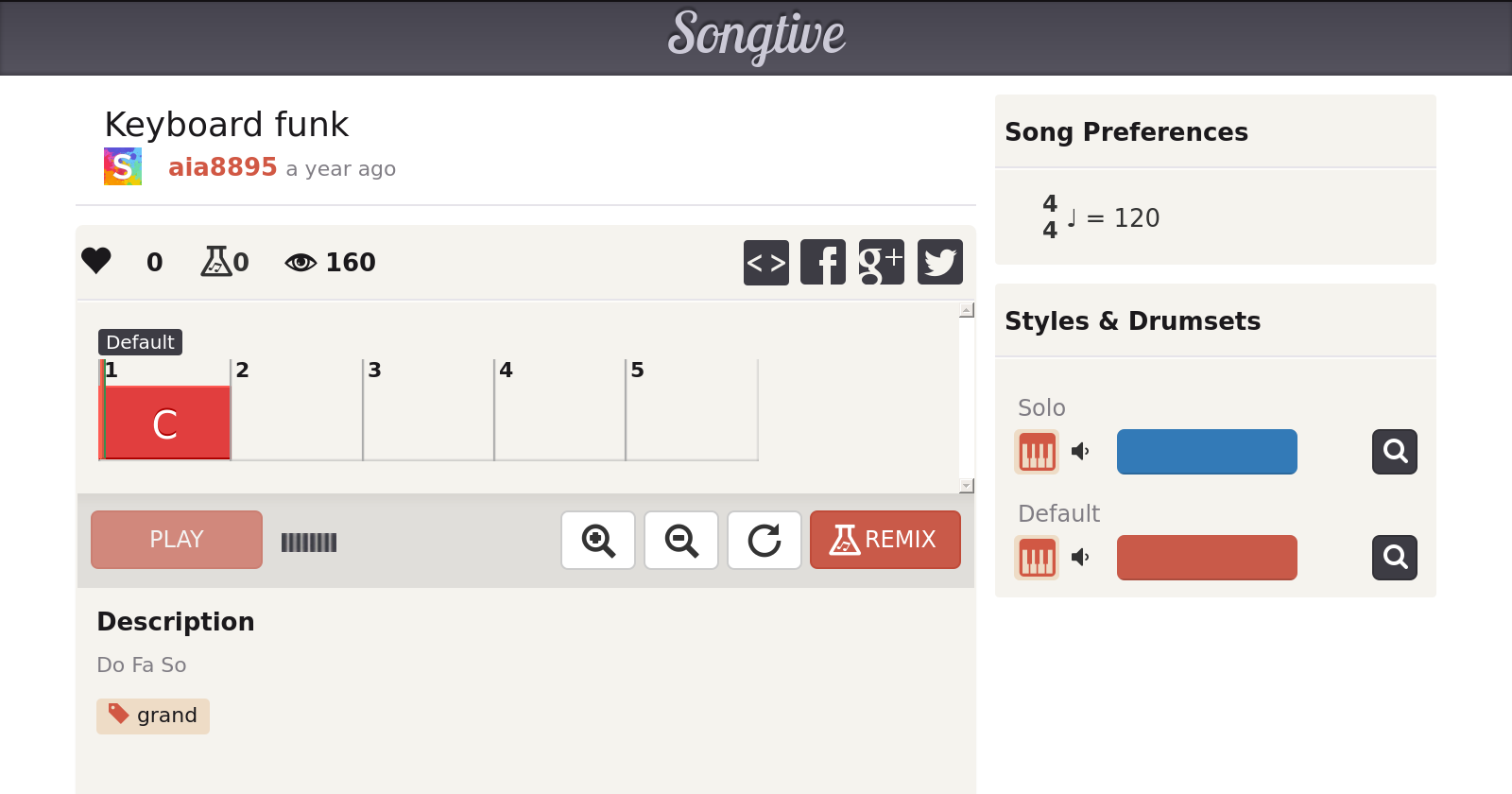This screenshot has height=794, width=1512.
Task: Click the remix flask count icon
Action: [215, 261]
